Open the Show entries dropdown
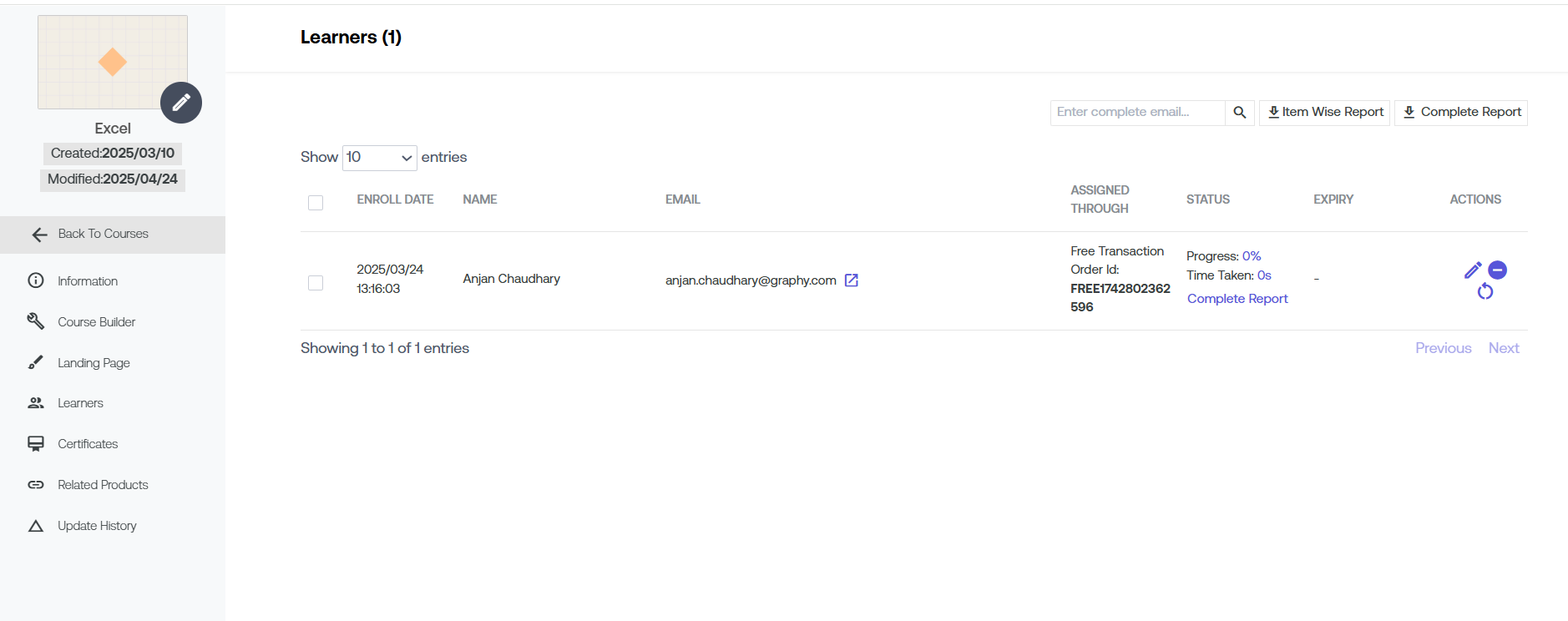1568x621 pixels. pyautogui.click(x=379, y=158)
